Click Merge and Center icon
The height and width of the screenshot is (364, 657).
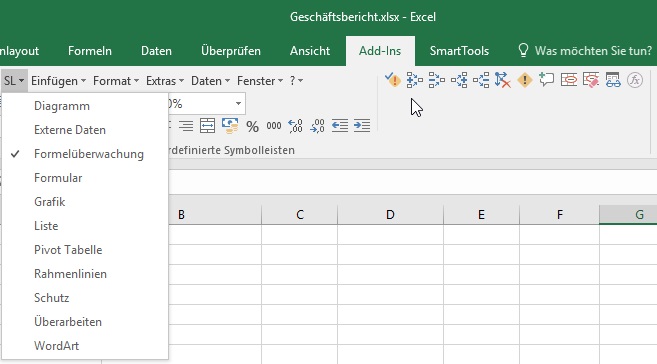point(207,126)
